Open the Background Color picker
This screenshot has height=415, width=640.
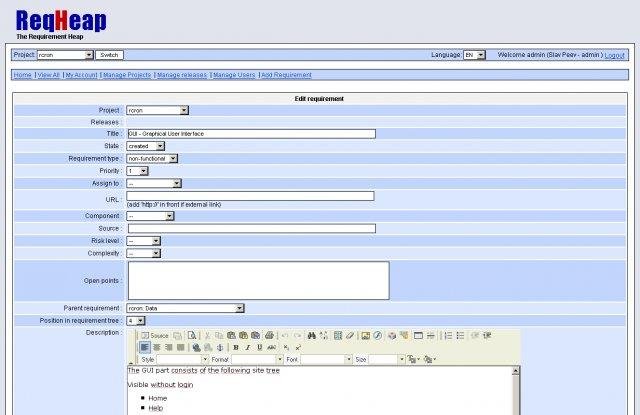point(429,359)
